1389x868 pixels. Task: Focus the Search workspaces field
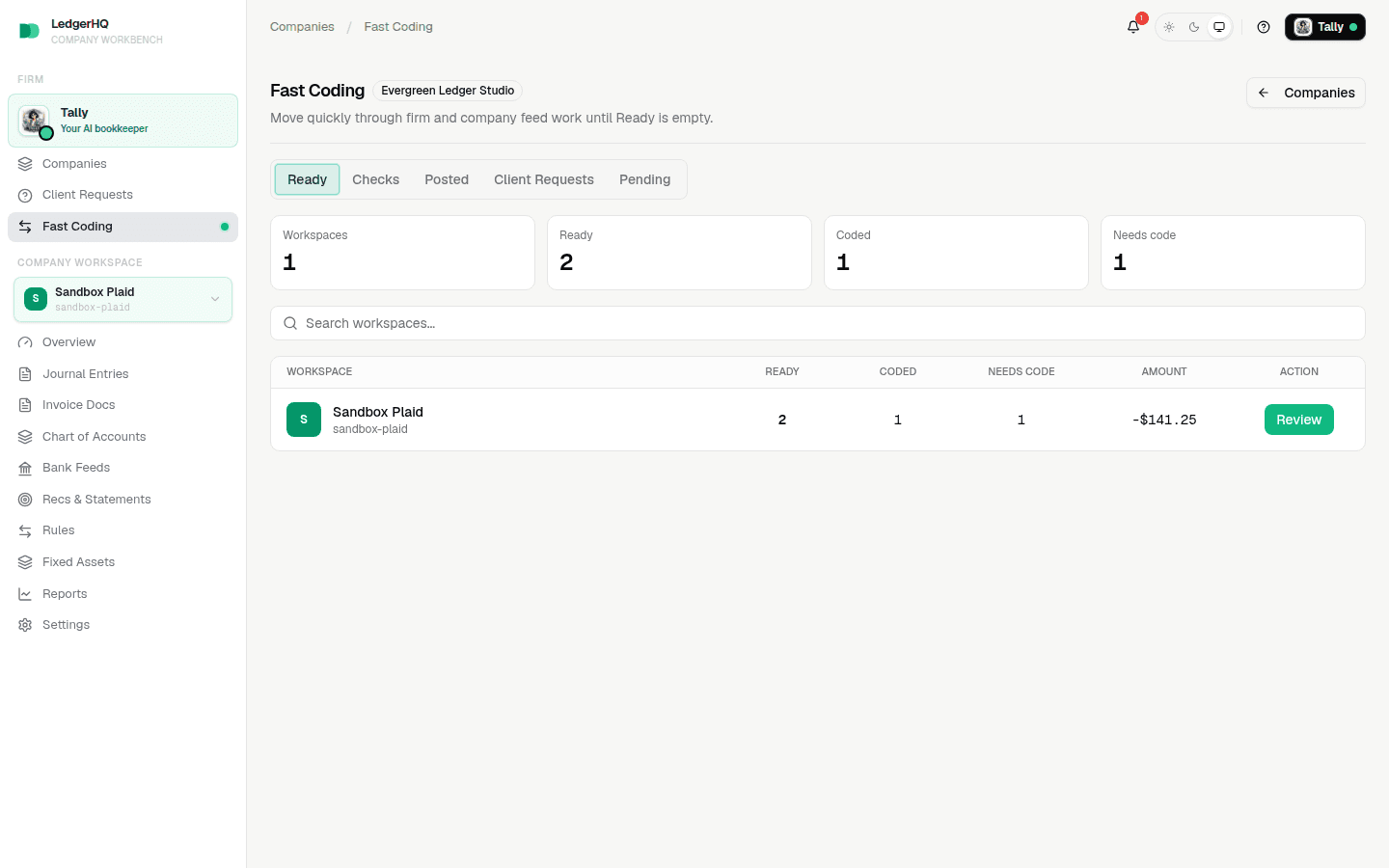(x=818, y=323)
